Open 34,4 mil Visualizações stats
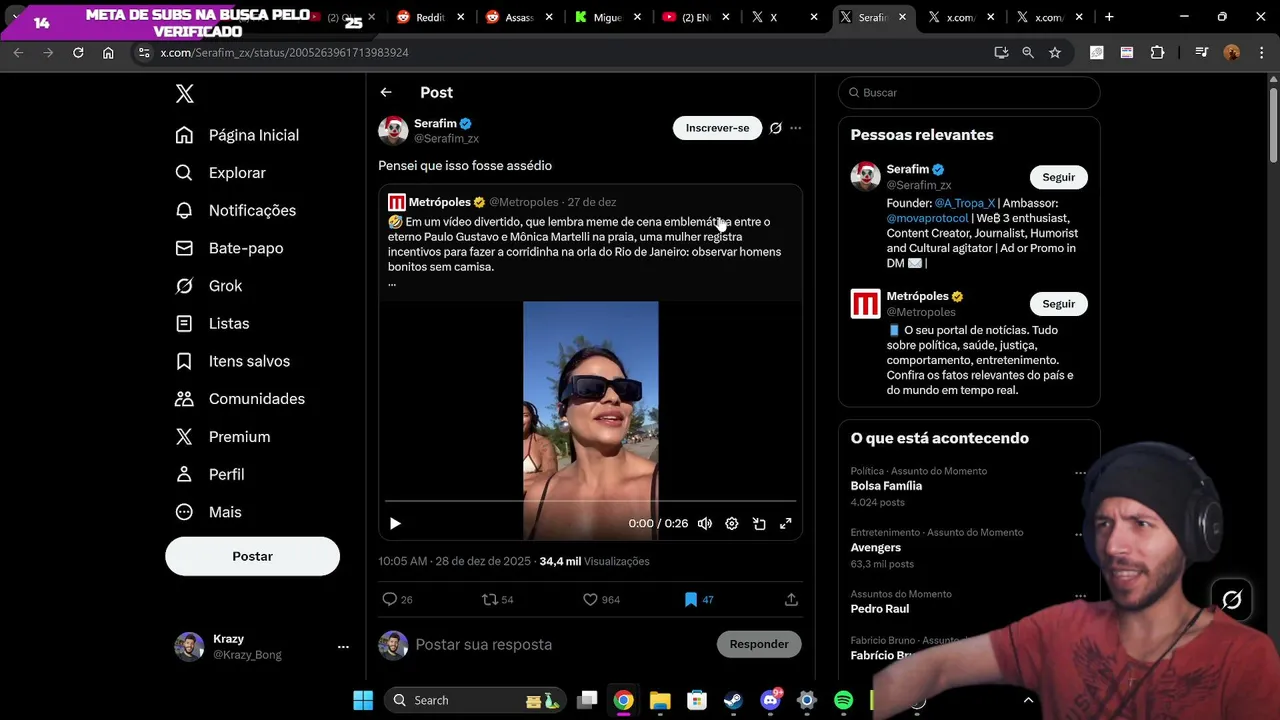 594,561
